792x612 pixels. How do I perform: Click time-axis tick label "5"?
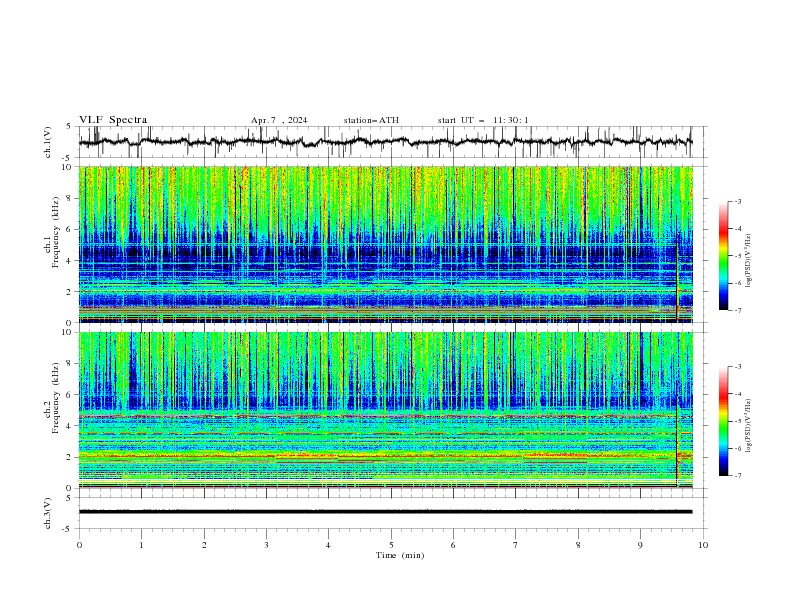pyautogui.click(x=391, y=545)
